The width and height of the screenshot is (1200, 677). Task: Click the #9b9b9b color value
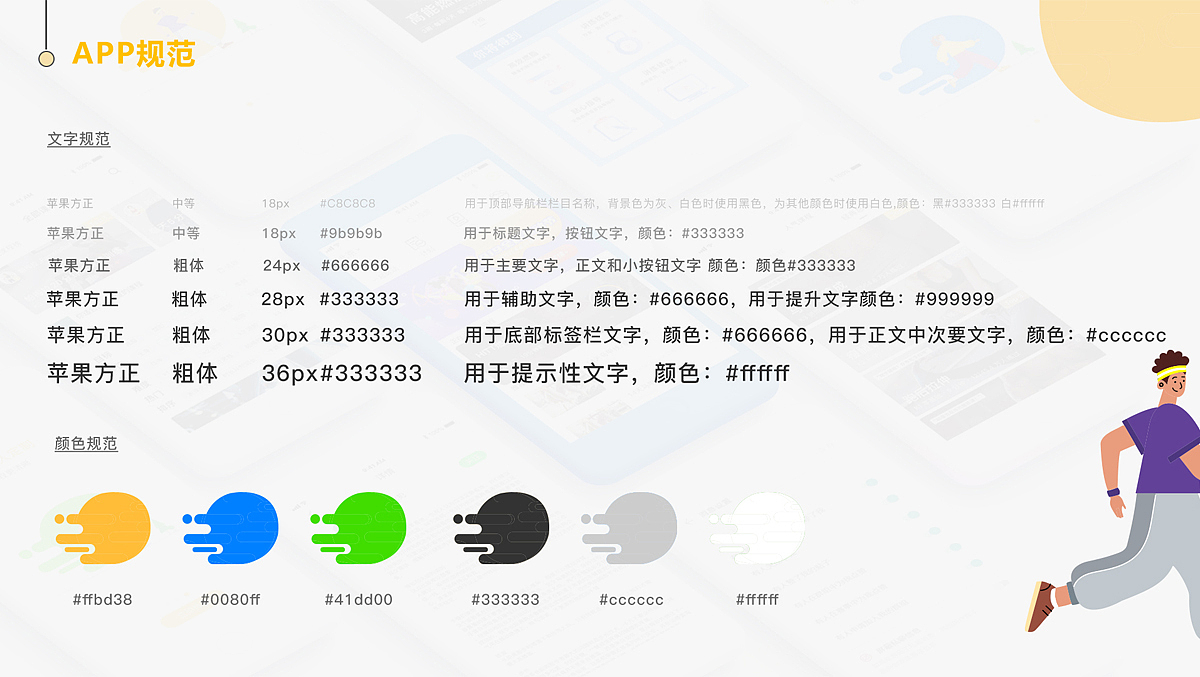(351, 233)
